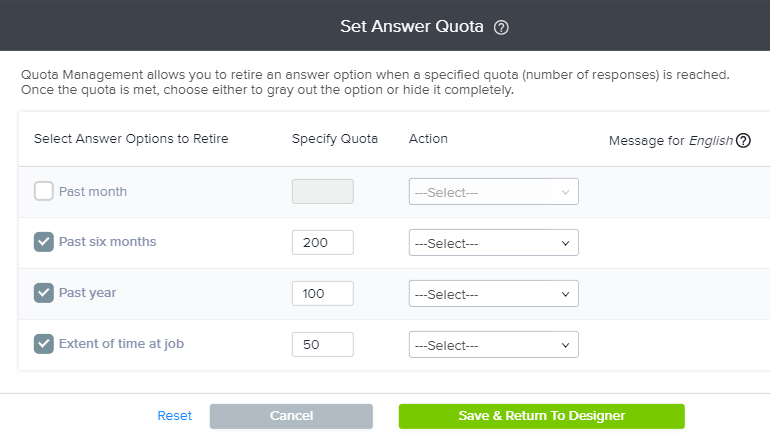Click the help icon next to Message for English
This screenshot has width=770, height=437.
(743, 140)
